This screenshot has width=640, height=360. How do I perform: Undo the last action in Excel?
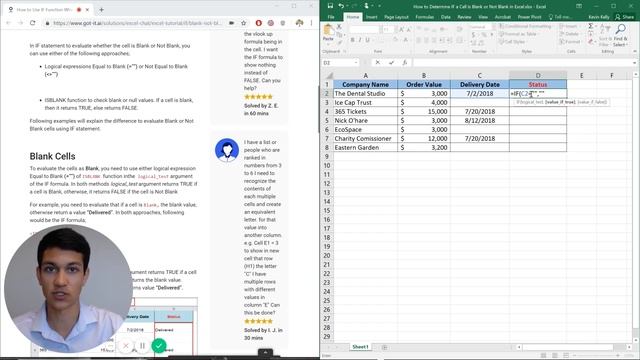(x=341, y=6)
